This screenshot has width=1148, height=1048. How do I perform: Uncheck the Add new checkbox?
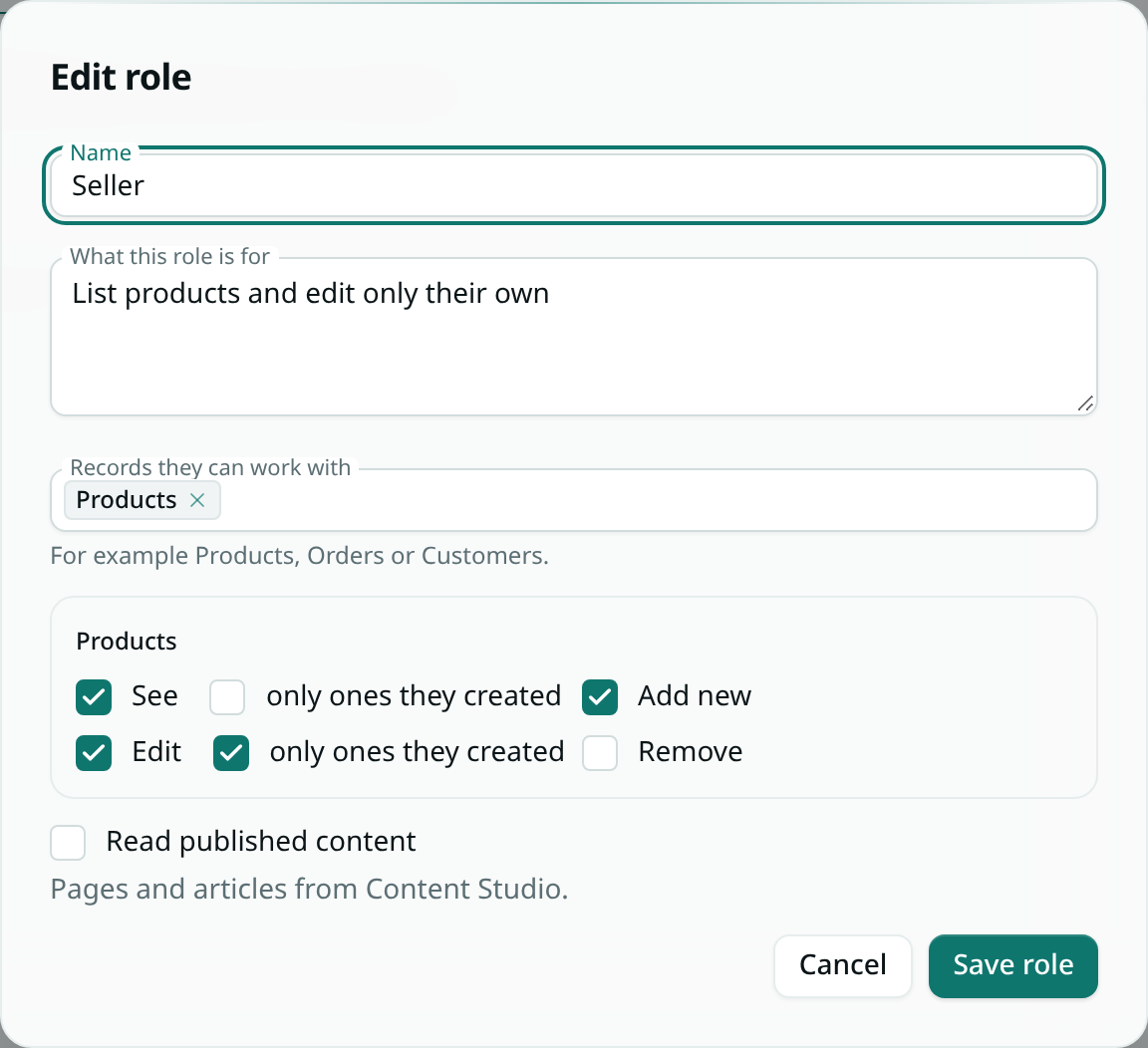600,696
